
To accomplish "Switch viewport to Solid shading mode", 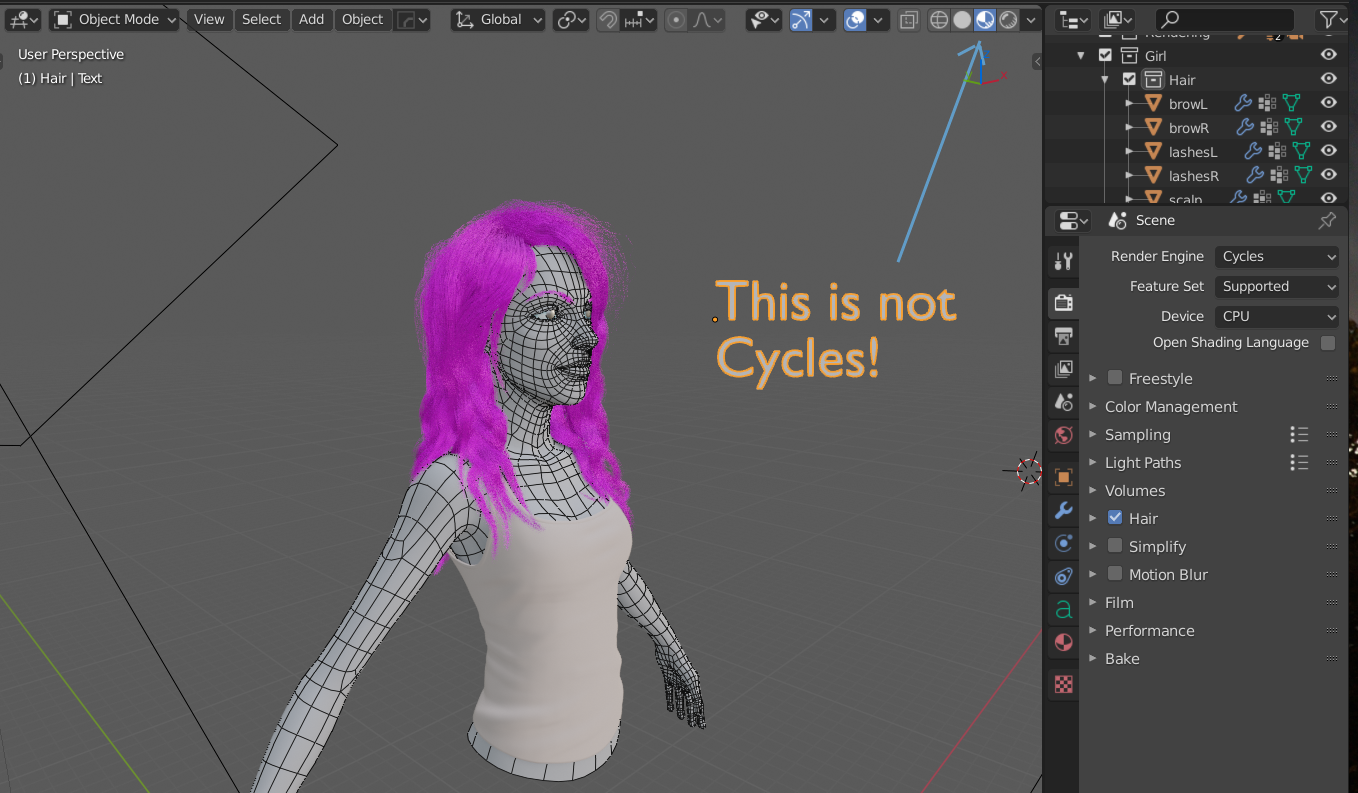I will click(962, 18).
